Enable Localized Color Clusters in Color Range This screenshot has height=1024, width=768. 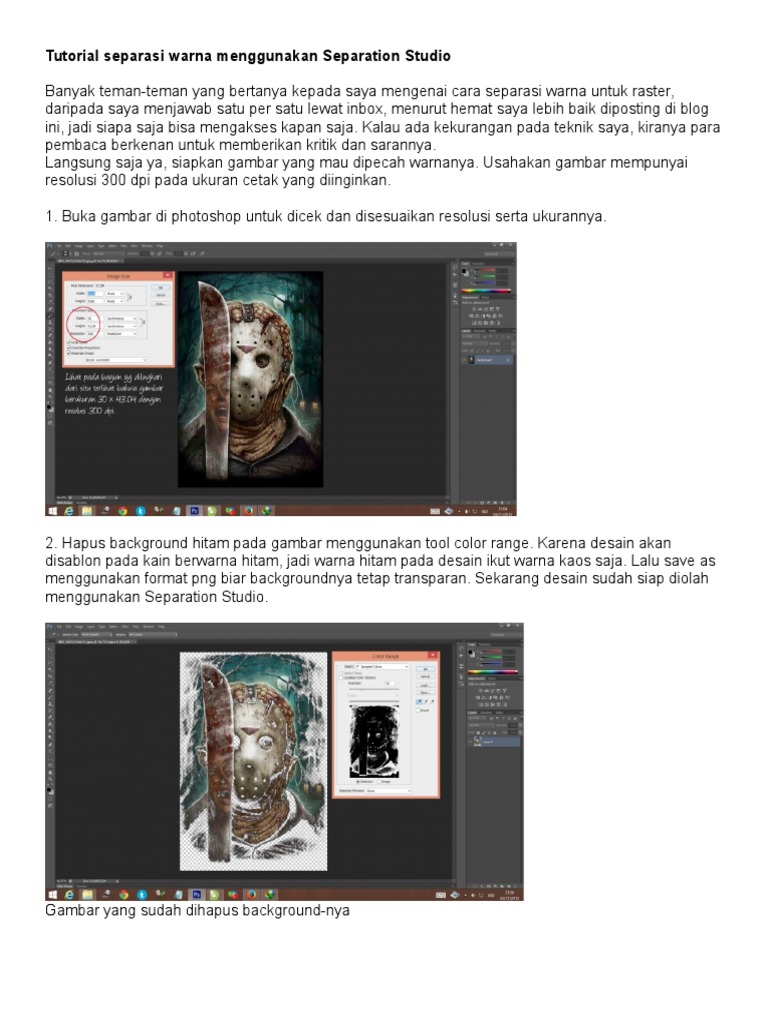point(342,678)
